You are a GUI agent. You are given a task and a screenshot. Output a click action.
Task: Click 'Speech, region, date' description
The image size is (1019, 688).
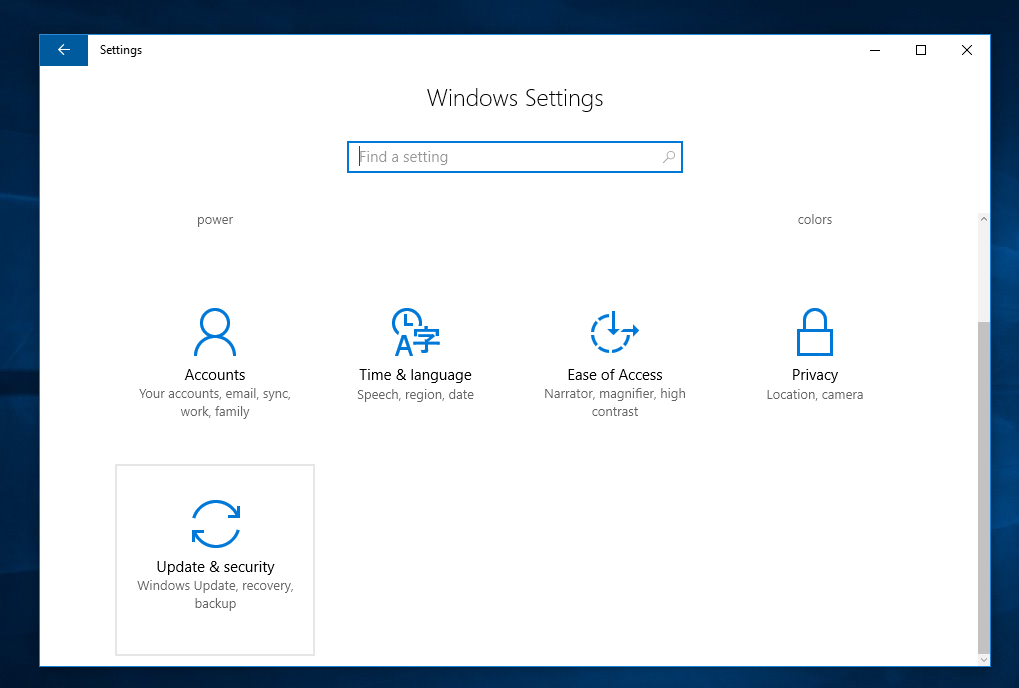pyautogui.click(x=415, y=394)
